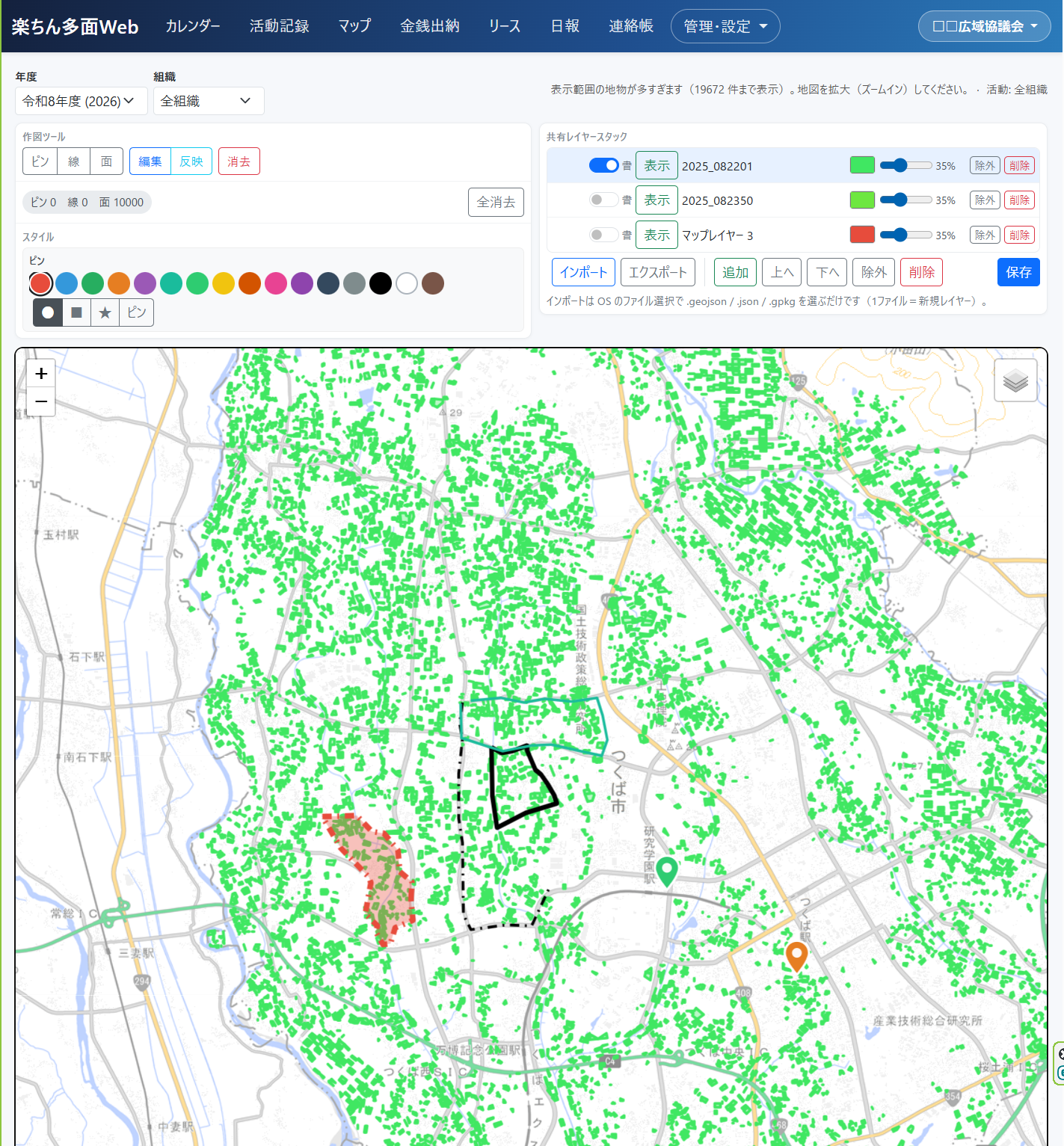The height and width of the screenshot is (1146, 1064).
Task: Activate the 線 drawing tool
Action: pos(74,161)
